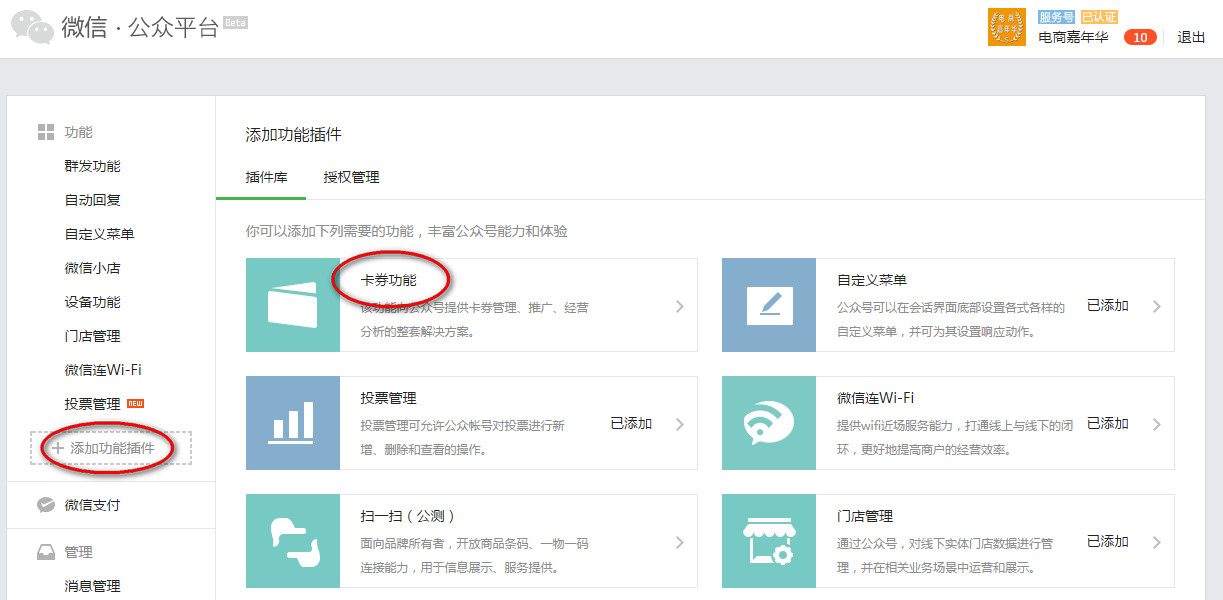The height and width of the screenshot is (600, 1223).
Task: Click the 添加功能插件 button in sidebar
Action: point(111,448)
